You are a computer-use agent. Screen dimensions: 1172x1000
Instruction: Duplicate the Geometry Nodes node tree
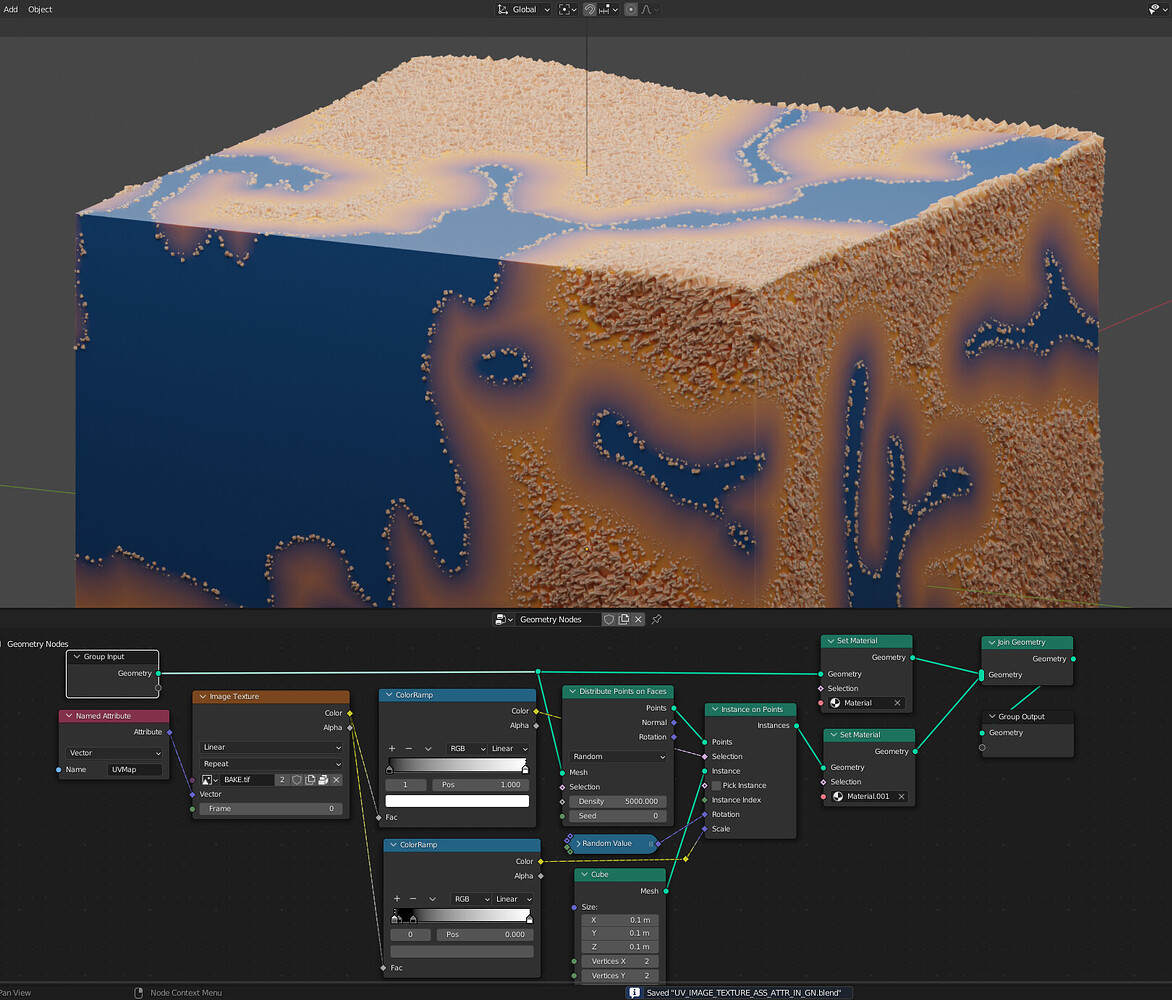(623, 620)
